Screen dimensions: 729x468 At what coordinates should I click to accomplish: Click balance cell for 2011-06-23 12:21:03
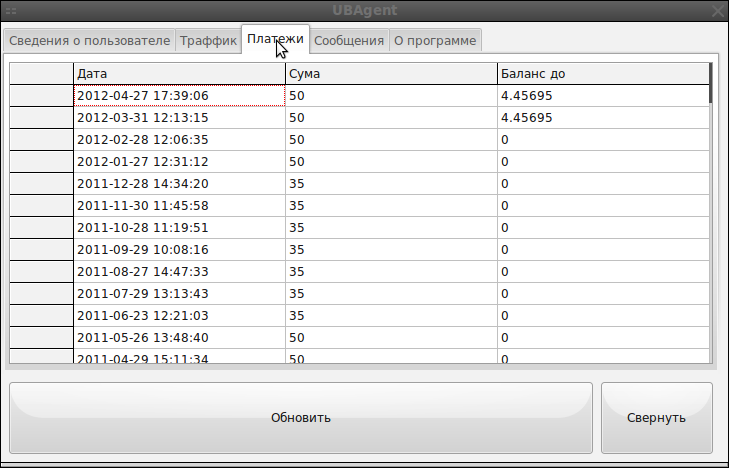click(x=602, y=316)
